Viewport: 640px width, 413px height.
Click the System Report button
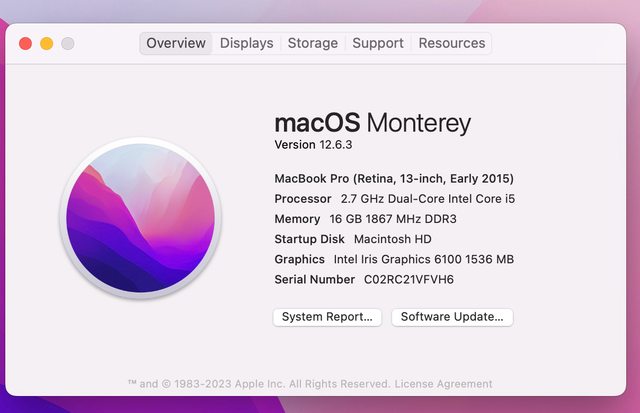tap(327, 317)
